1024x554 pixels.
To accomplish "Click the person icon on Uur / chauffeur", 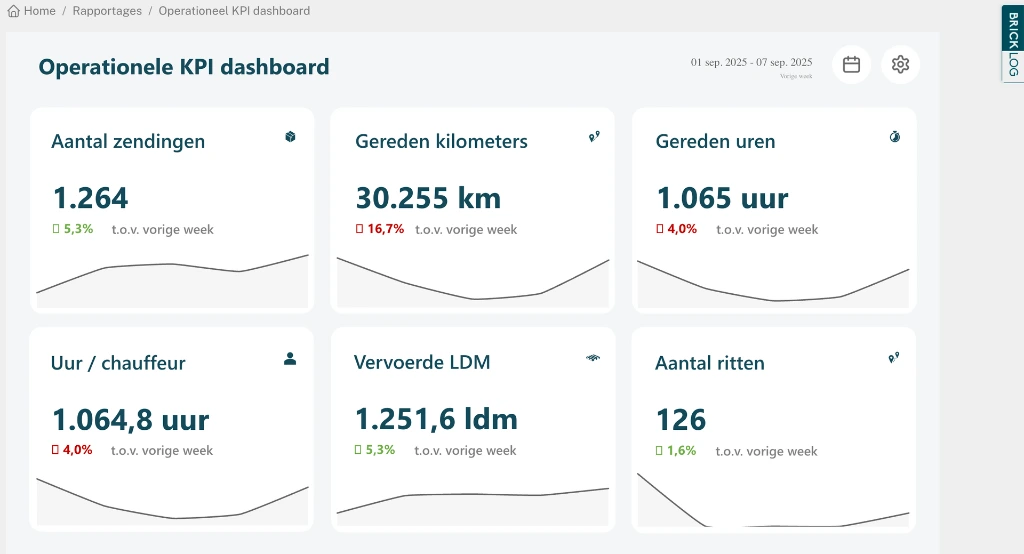I will click(x=290, y=358).
